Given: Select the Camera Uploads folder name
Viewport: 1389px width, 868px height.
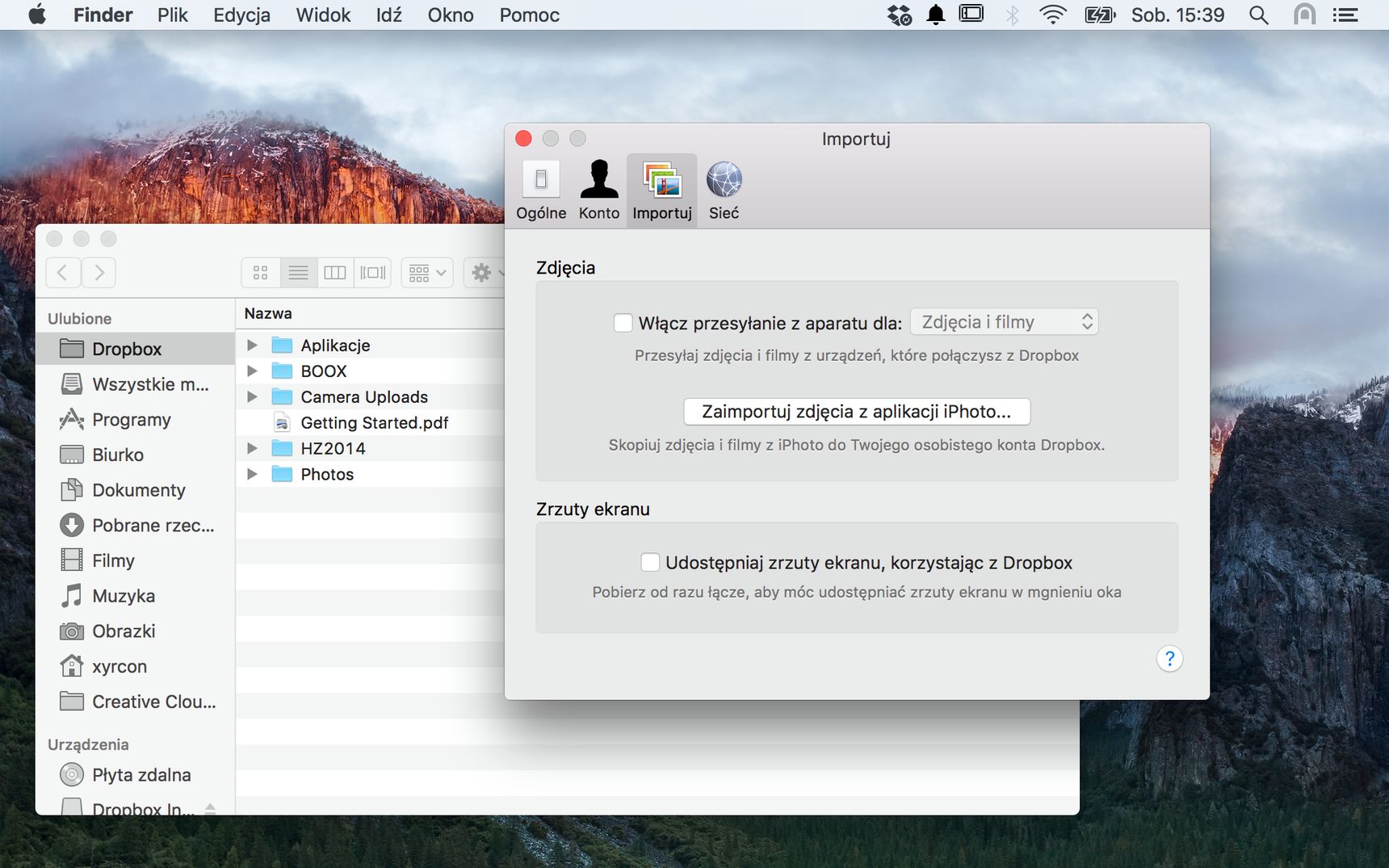Looking at the screenshot, I should (364, 397).
